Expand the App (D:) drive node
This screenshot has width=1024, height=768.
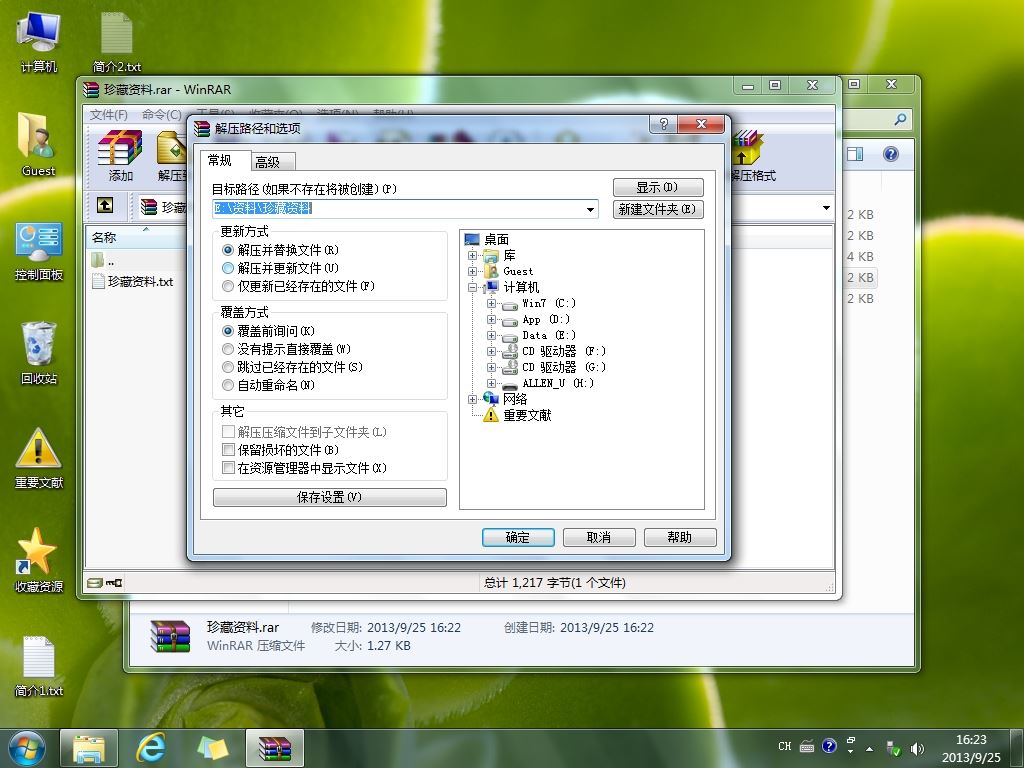point(491,319)
